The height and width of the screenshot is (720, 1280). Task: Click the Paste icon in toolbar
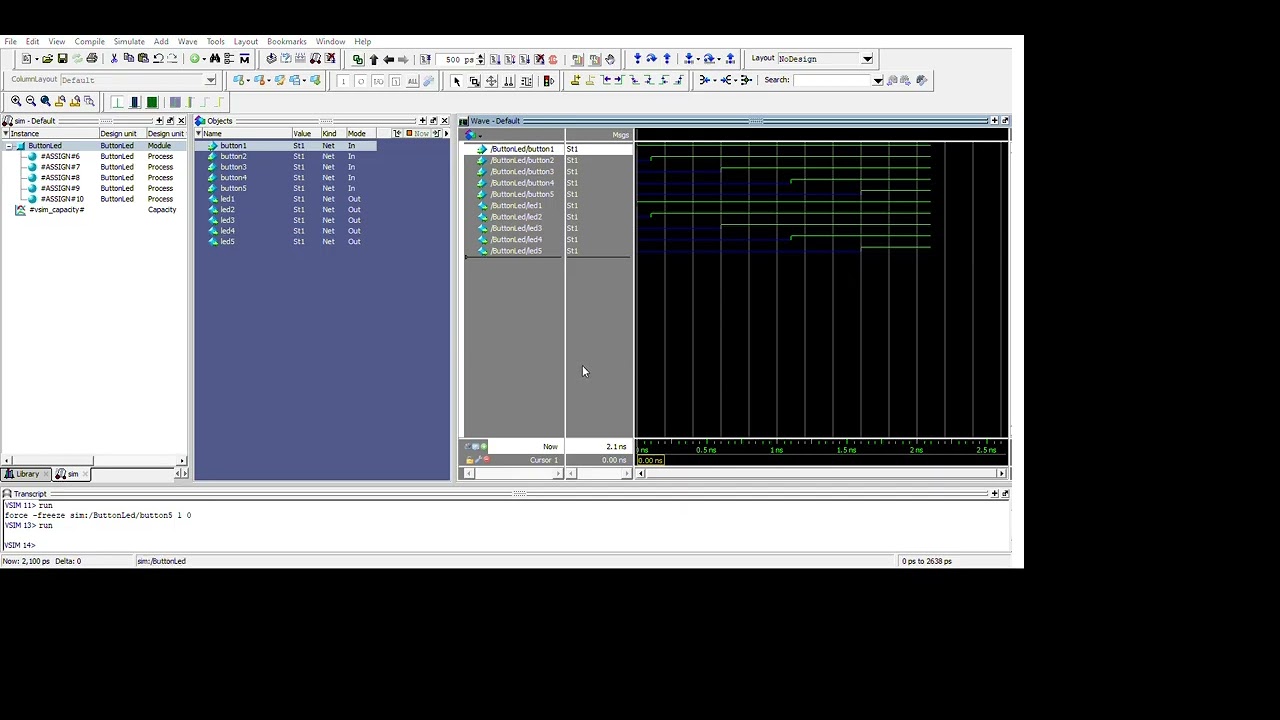coord(143,58)
